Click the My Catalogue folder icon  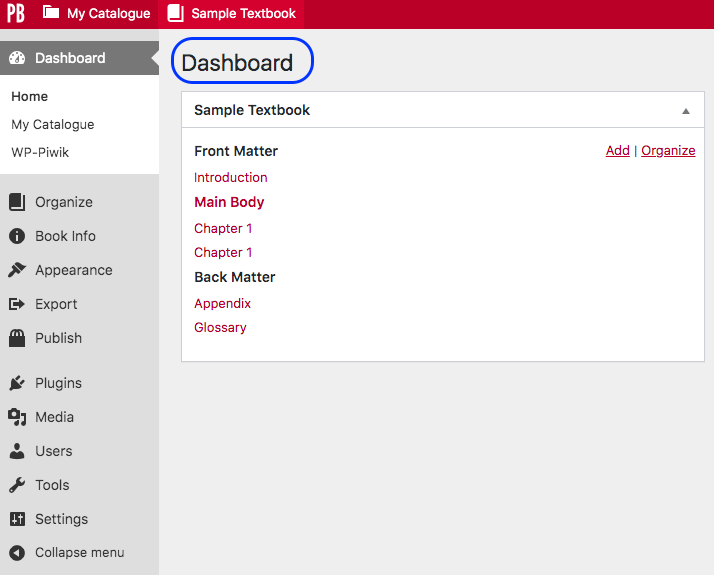(51, 12)
